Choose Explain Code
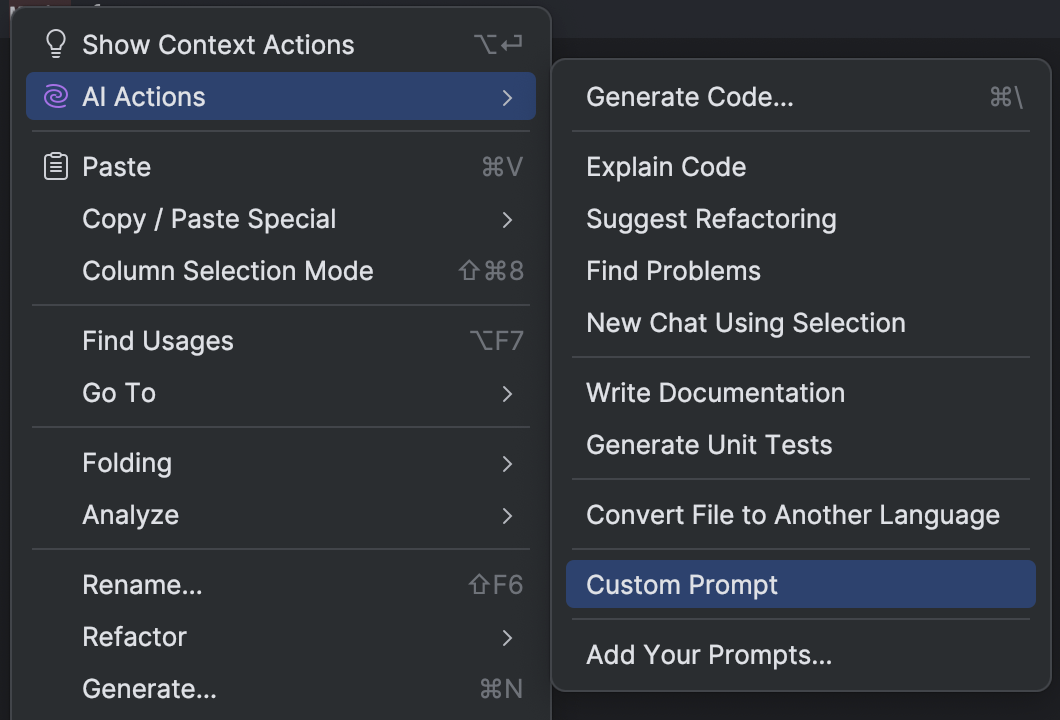The image size is (1060, 720). point(666,167)
